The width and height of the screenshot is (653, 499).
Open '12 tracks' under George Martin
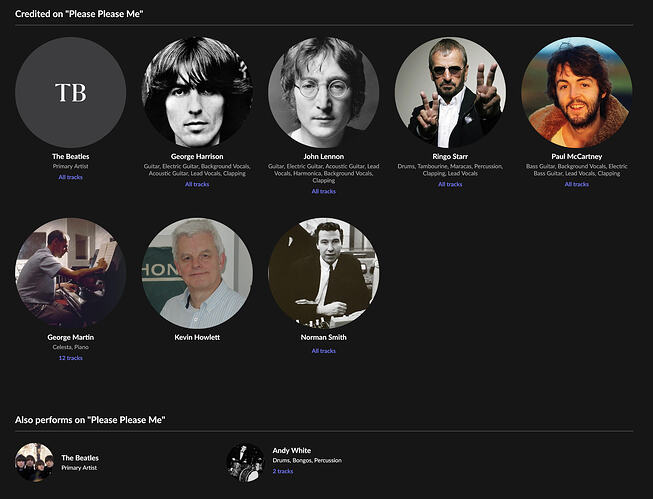click(x=70, y=358)
